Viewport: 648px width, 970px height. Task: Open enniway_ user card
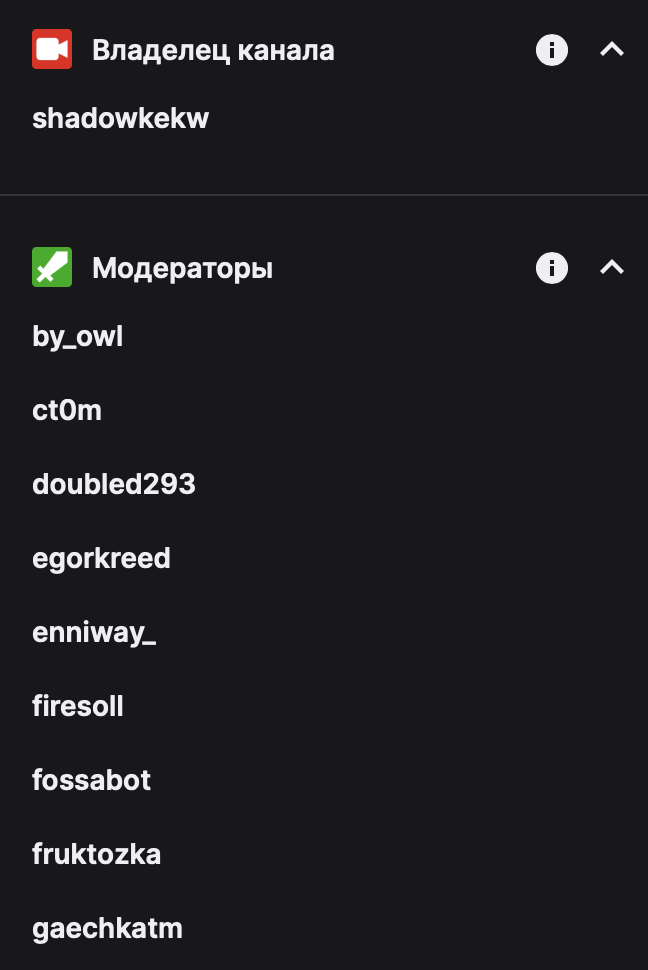pos(93,633)
